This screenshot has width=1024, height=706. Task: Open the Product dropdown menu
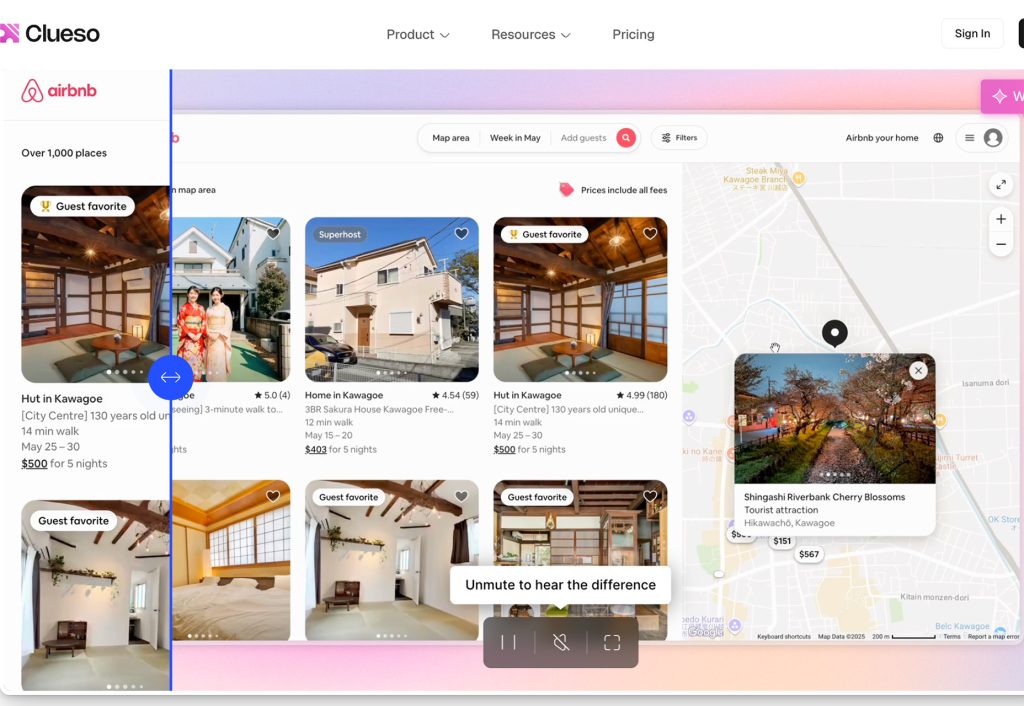[x=417, y=34]
